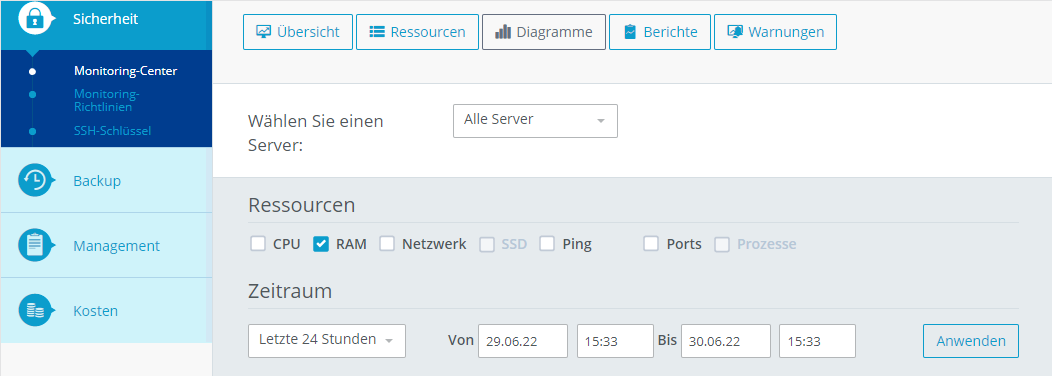The width and height of the screenshot is (1052, 376).
Task: Click the Zeitraum section heading
Action: 290,291
